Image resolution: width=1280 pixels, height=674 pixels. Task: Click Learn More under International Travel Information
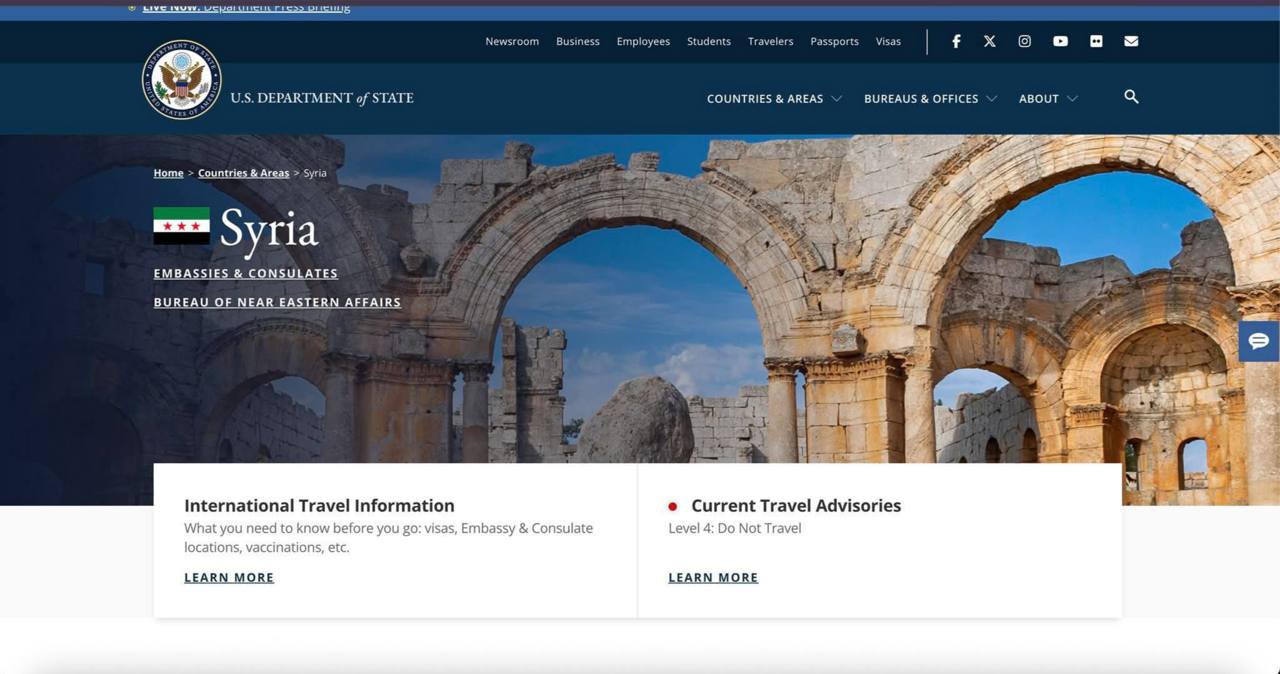(229, 577)
